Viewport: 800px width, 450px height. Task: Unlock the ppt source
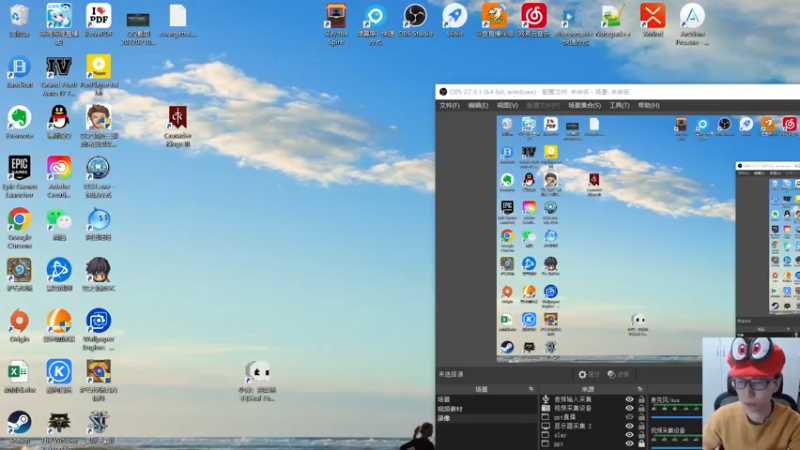[641, 444]
